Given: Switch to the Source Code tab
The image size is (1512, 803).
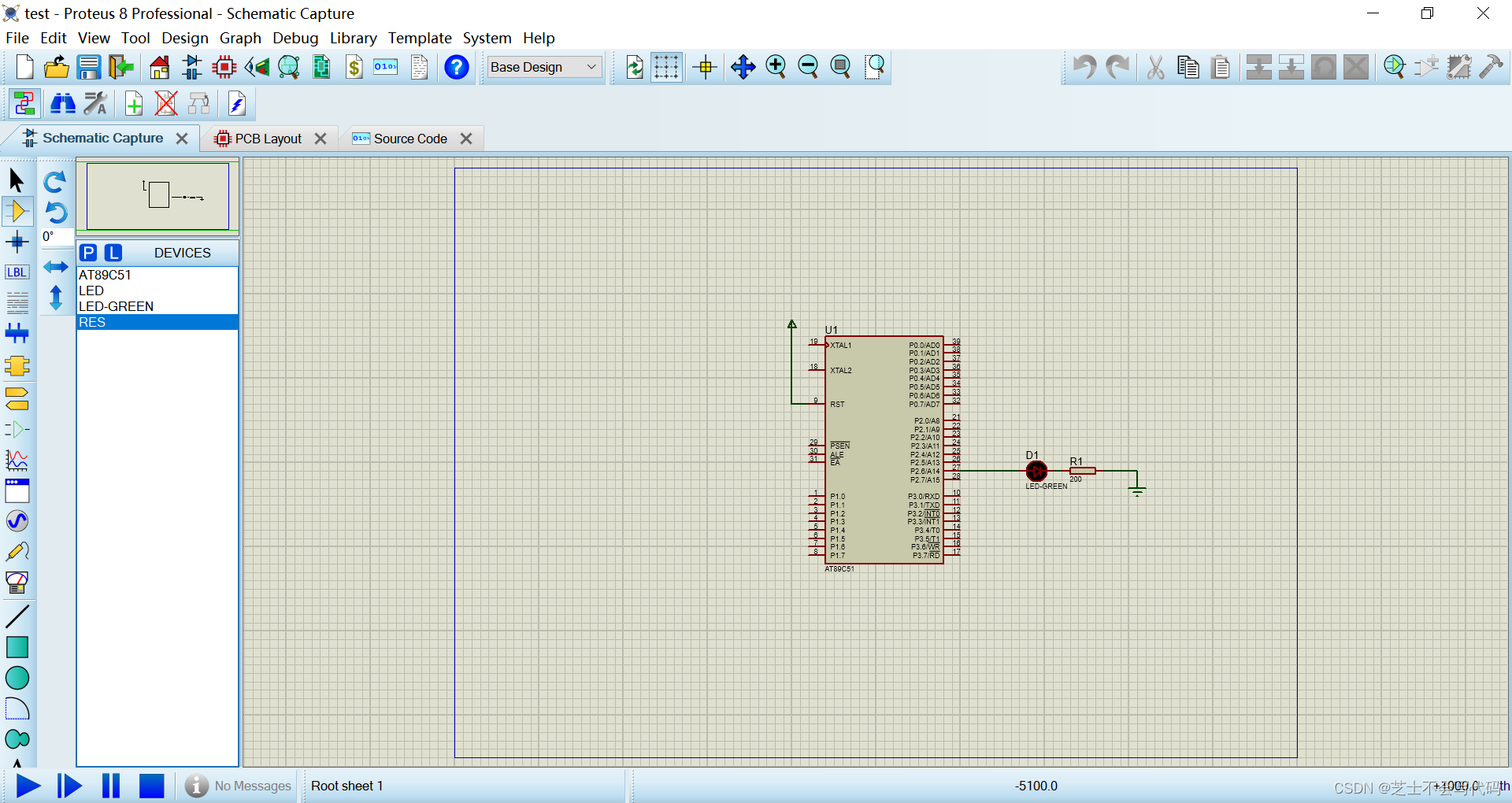Looking at the screenshot, I should point(410,139).
